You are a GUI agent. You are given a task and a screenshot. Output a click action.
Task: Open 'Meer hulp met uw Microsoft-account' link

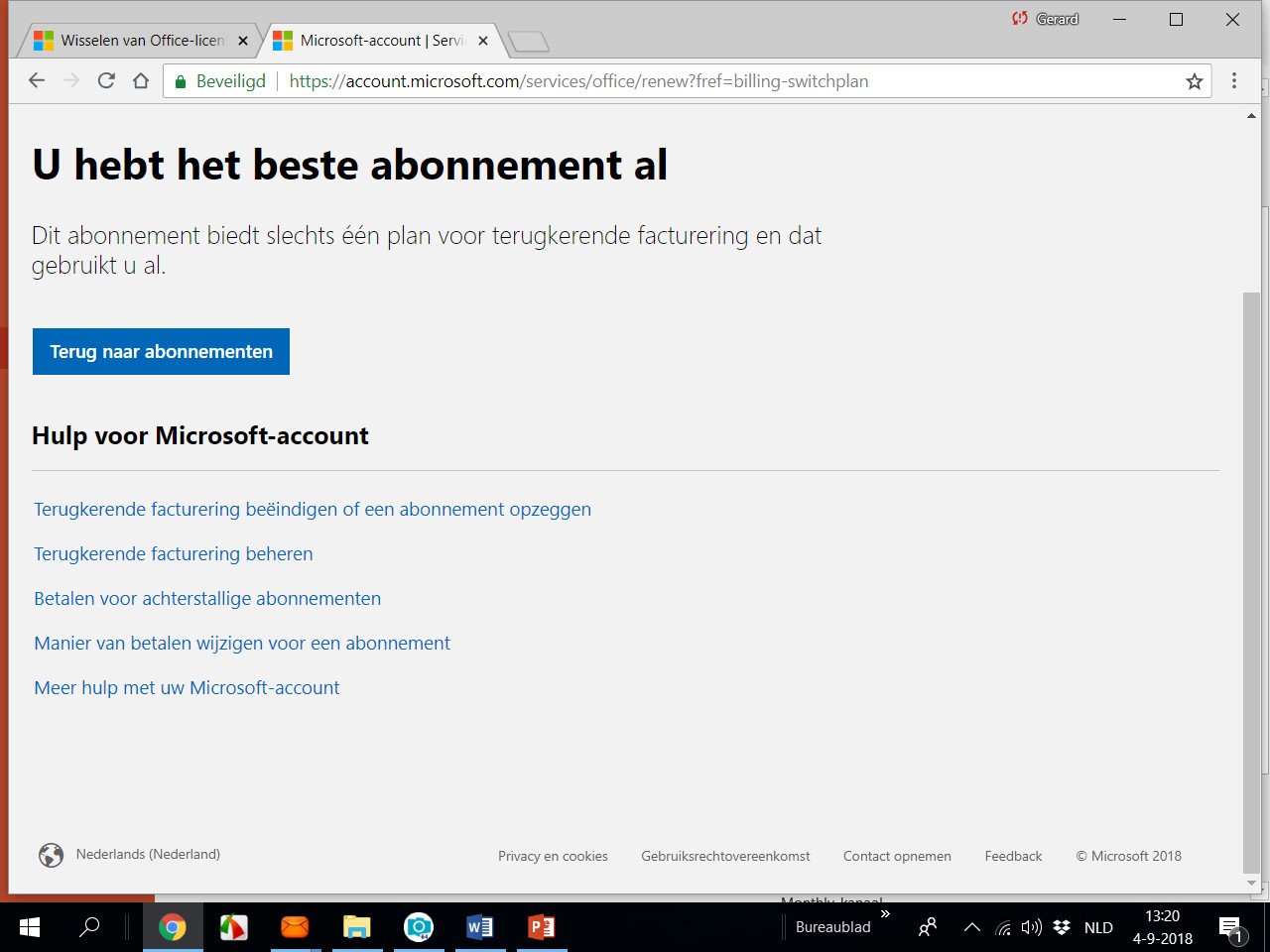(187, 688)
